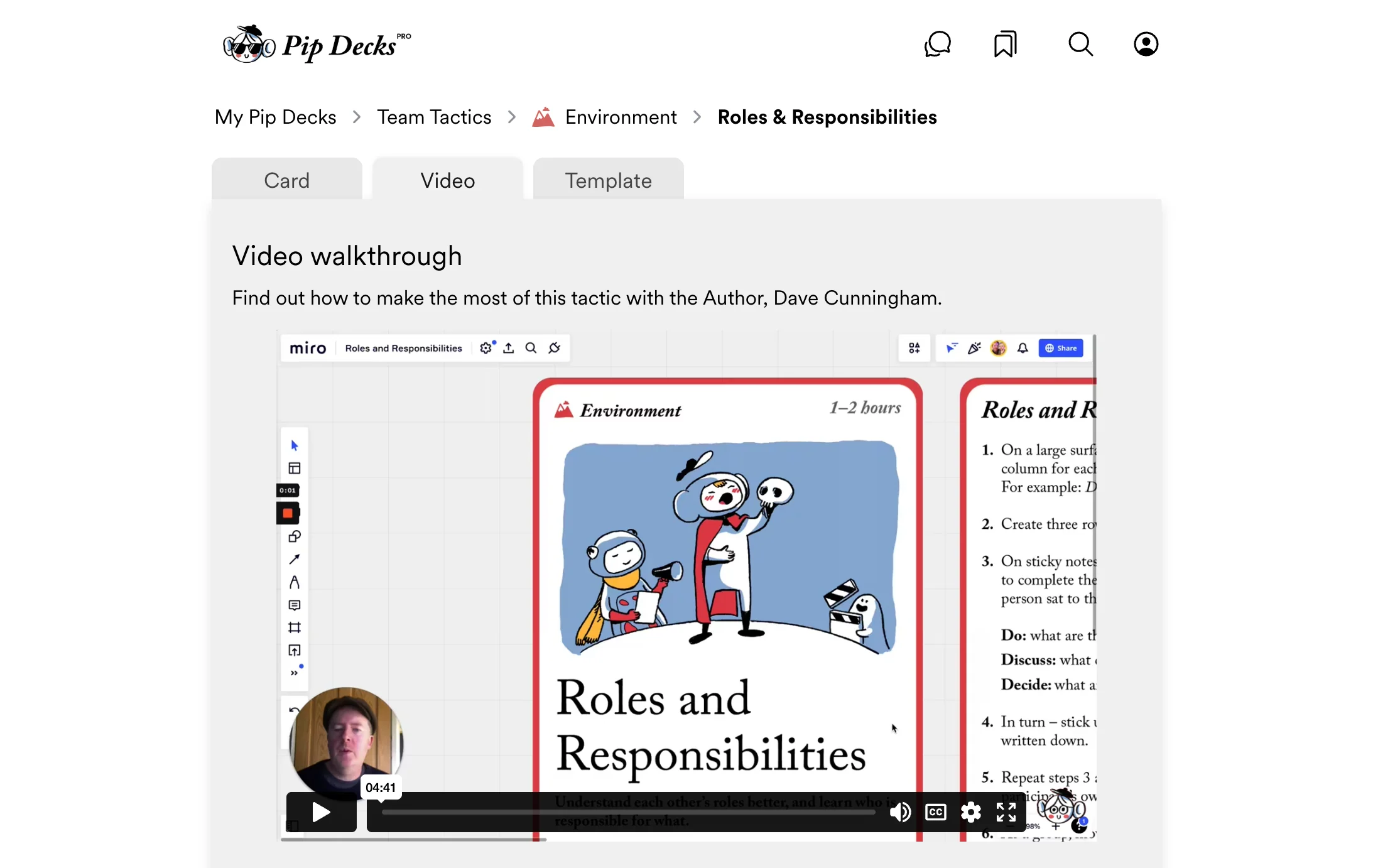The width and height of the screenshot is (1373, 868).
Task: Click the '1–2 hours' label on card
Action: point(865,408)
